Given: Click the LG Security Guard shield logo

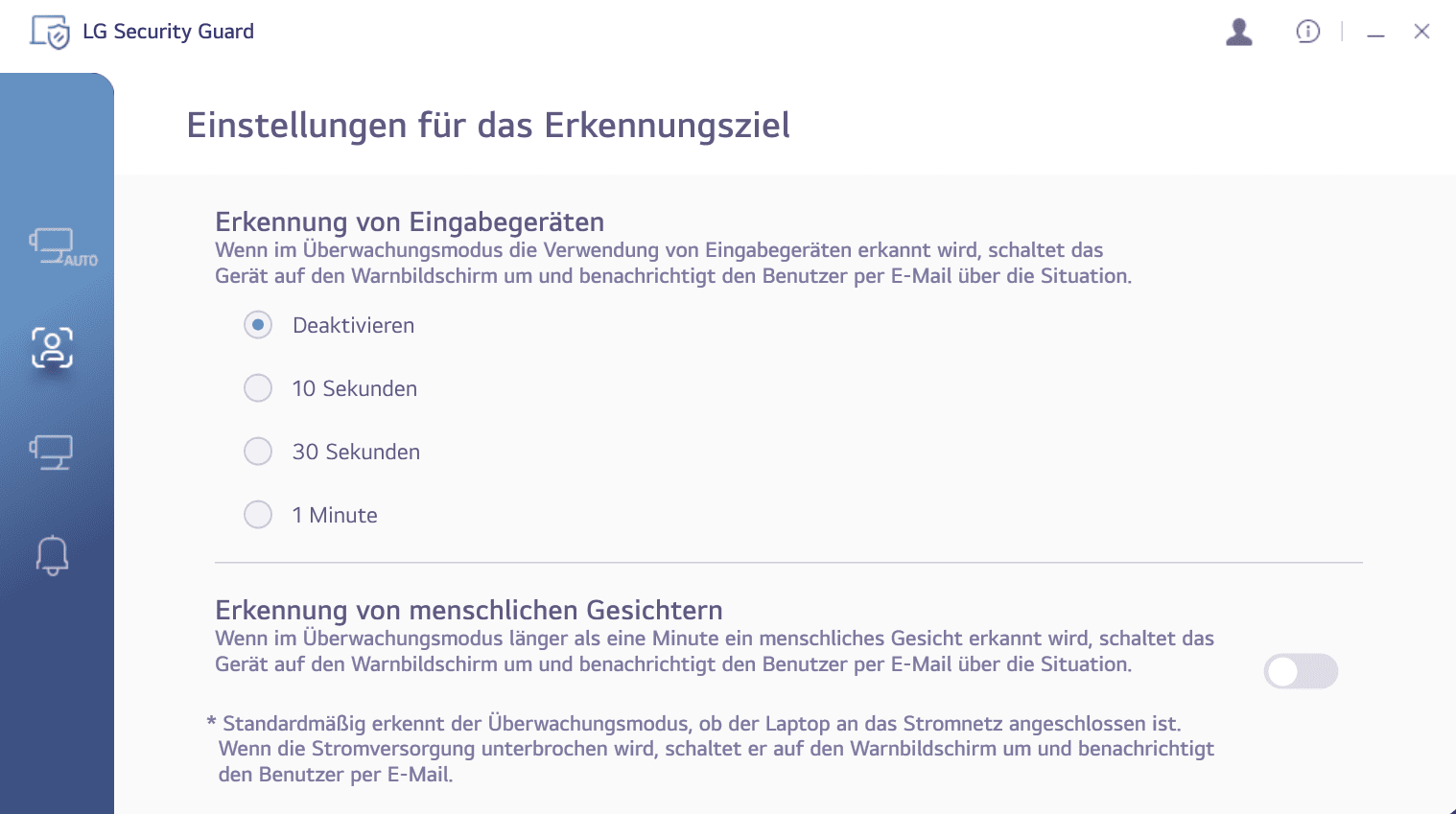Looking at the screenshot, I should coord(50,32).
